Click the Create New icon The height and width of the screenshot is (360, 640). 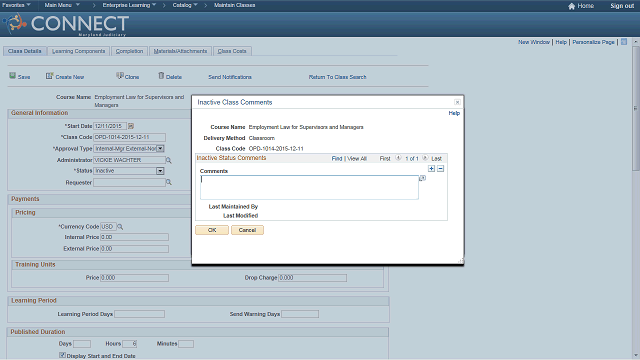49,76
